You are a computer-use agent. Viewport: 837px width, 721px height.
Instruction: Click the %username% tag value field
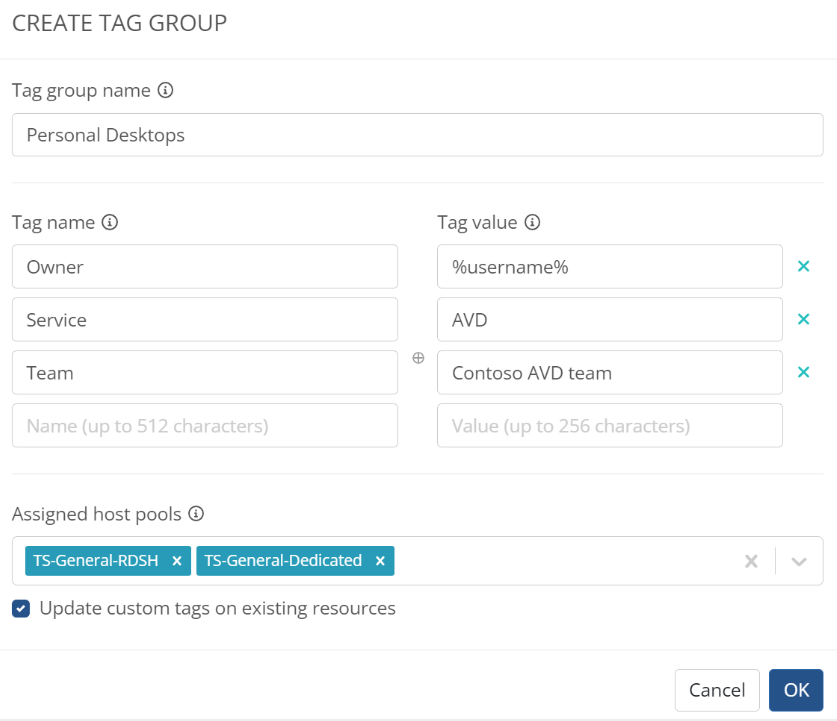tap(609, 267)
